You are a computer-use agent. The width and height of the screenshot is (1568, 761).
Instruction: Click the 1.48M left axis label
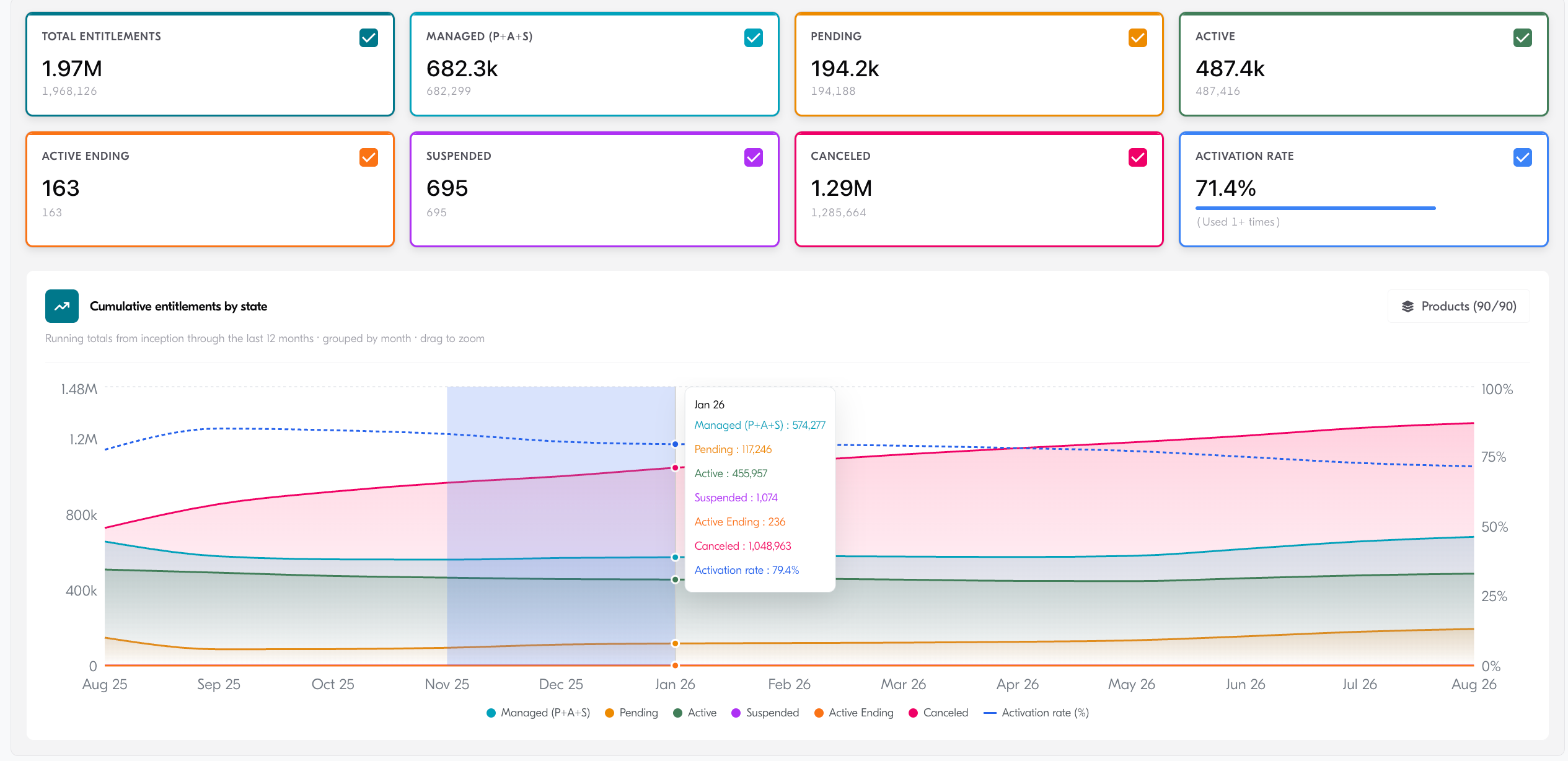[x=79, y=389]
